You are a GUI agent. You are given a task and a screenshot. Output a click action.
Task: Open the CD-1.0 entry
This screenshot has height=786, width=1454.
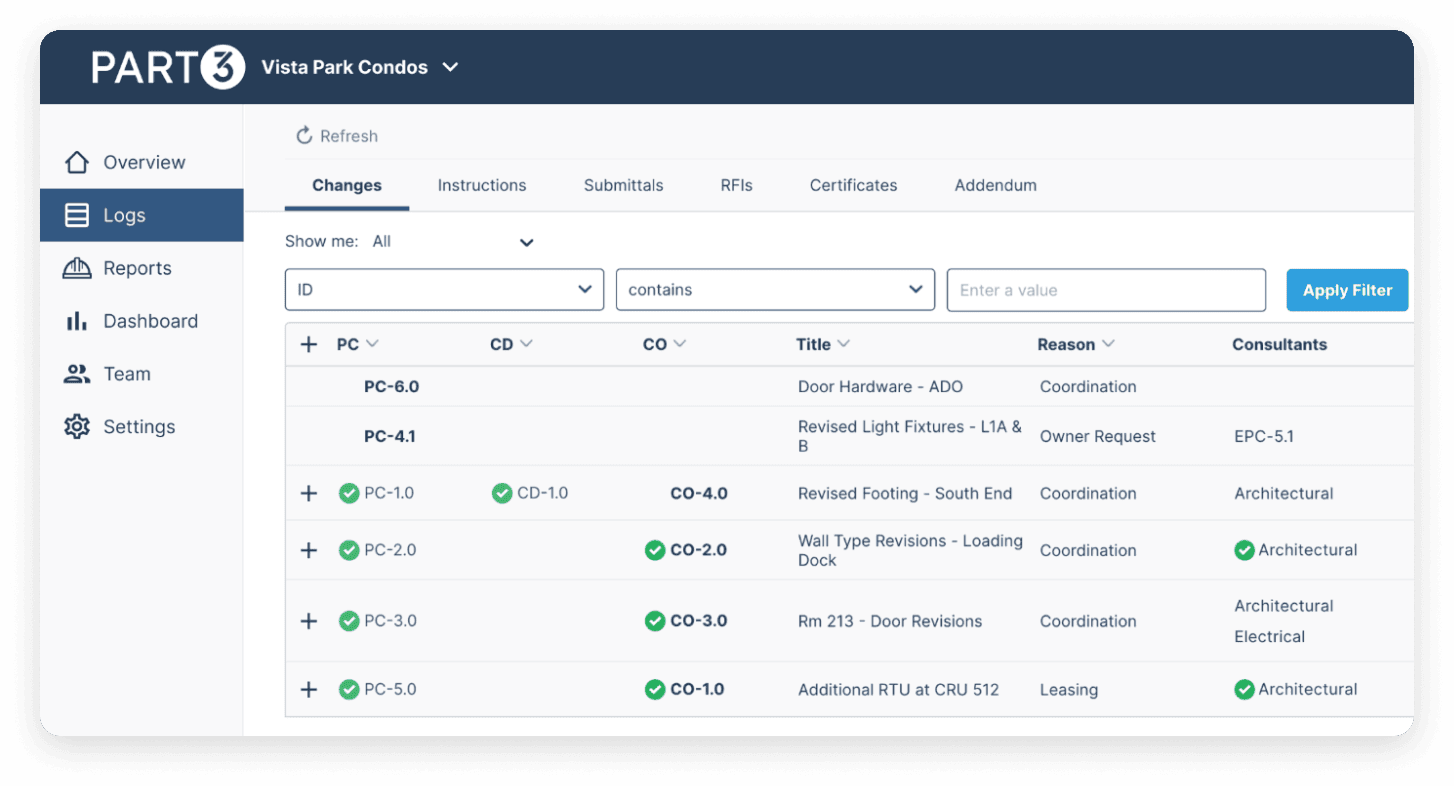tap(542, 493)
